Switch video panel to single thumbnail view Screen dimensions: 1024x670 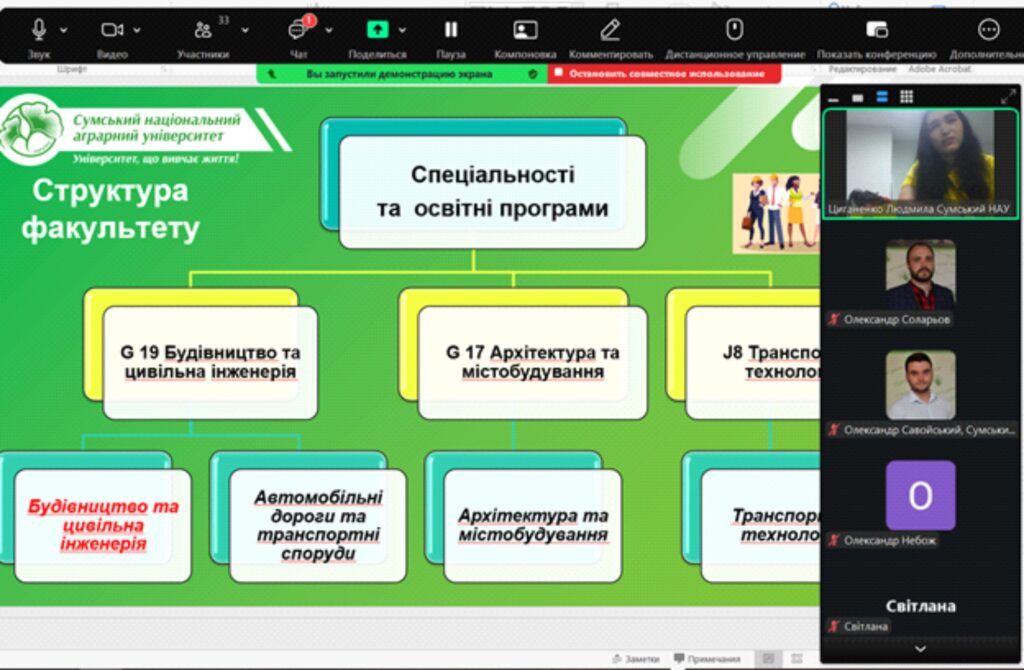pyautogui.click(x=857, y=97)
